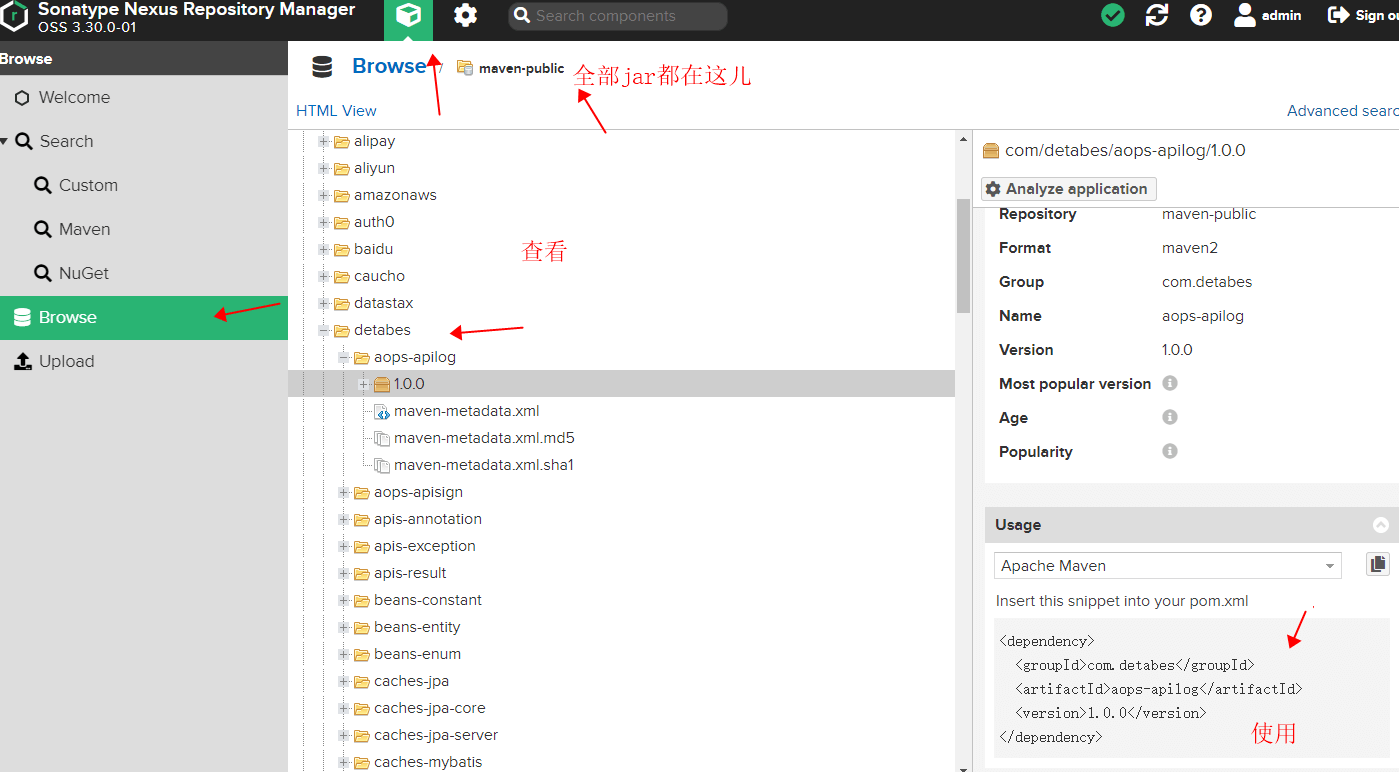Select the beans-entity folder
This screenshot has height=772, width=1399.
click(x=417, y=627)
